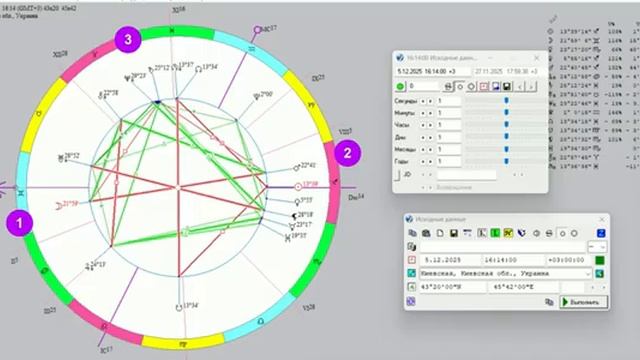Click the copy icon in Исходные данные toolbar
640x360 pixels.
[x=413, y=233]
